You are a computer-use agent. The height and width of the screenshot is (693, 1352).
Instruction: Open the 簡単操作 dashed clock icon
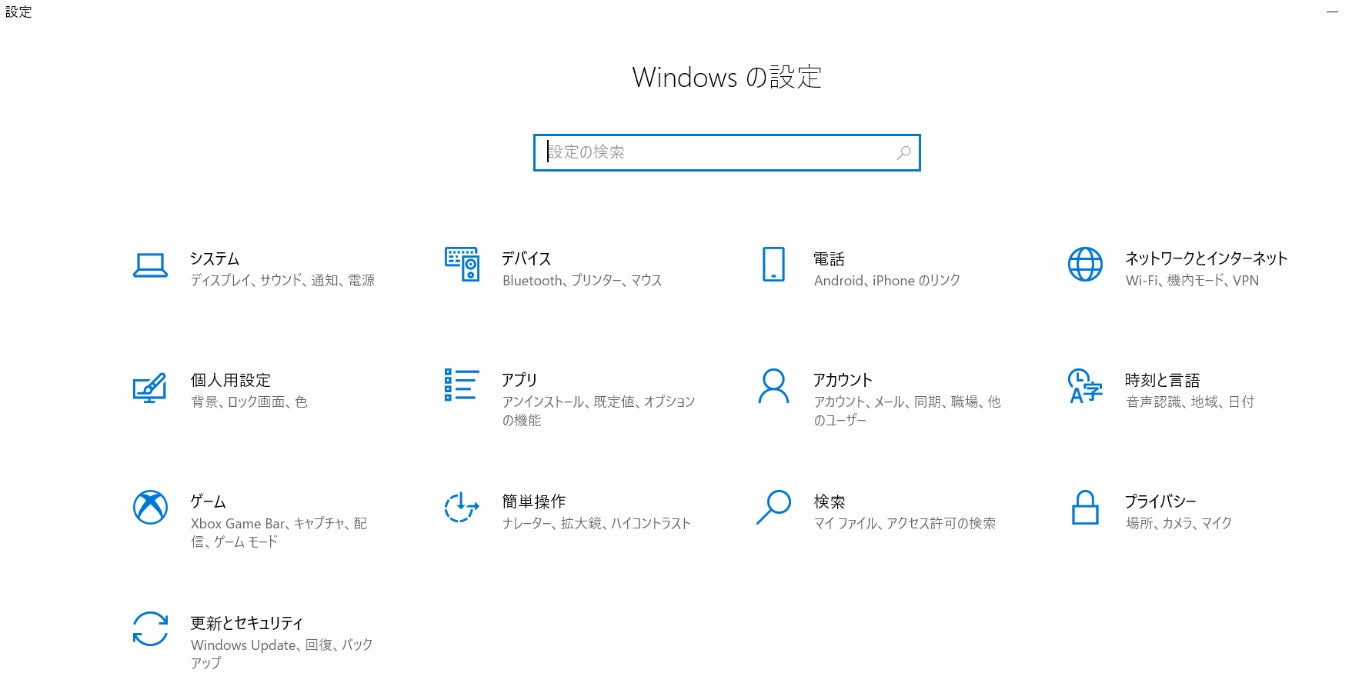(x=462, y=507)
